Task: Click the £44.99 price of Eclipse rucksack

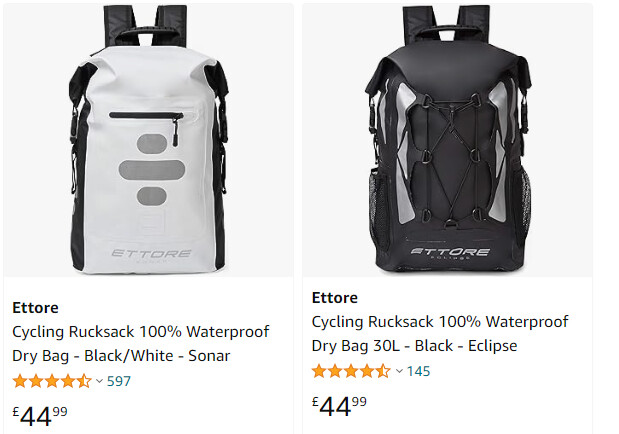Action: point(339,406)
